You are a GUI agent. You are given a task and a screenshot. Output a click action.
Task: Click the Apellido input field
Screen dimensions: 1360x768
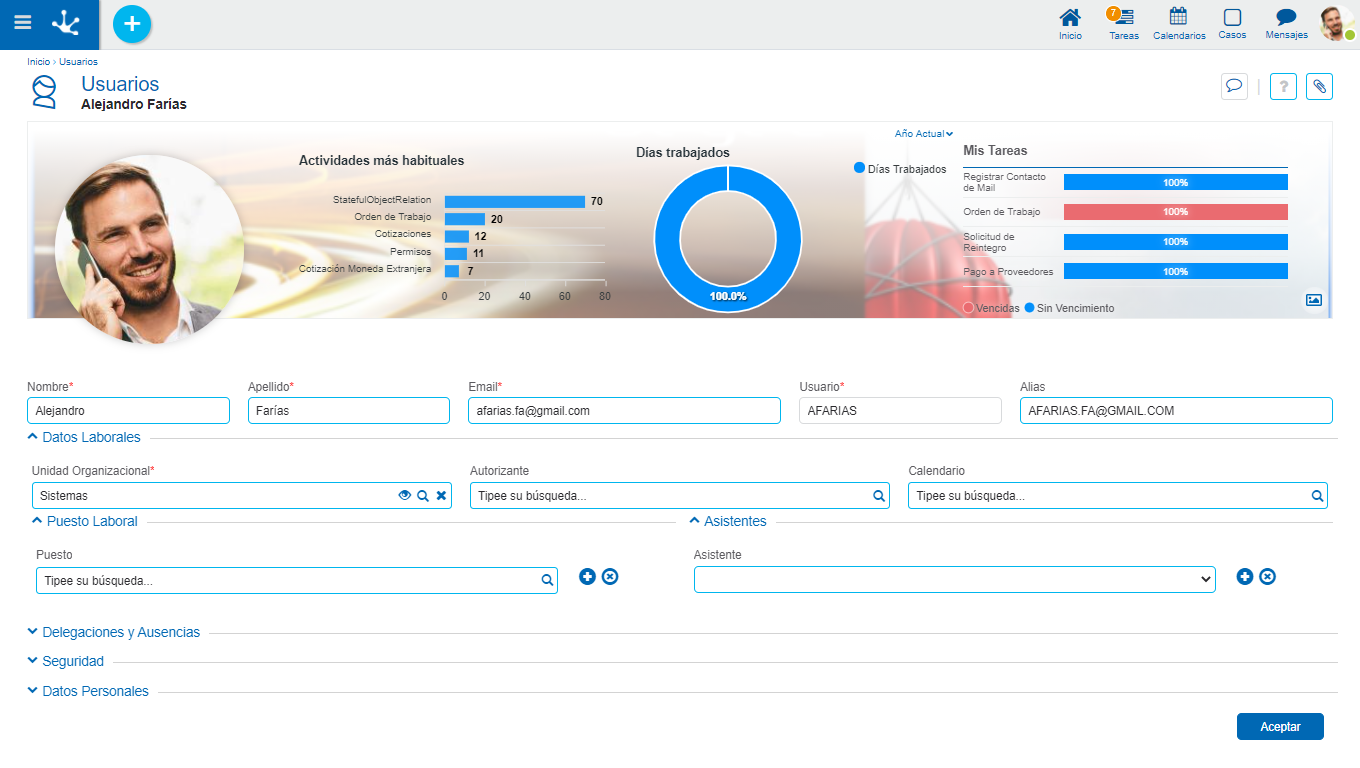pos(349,411)
